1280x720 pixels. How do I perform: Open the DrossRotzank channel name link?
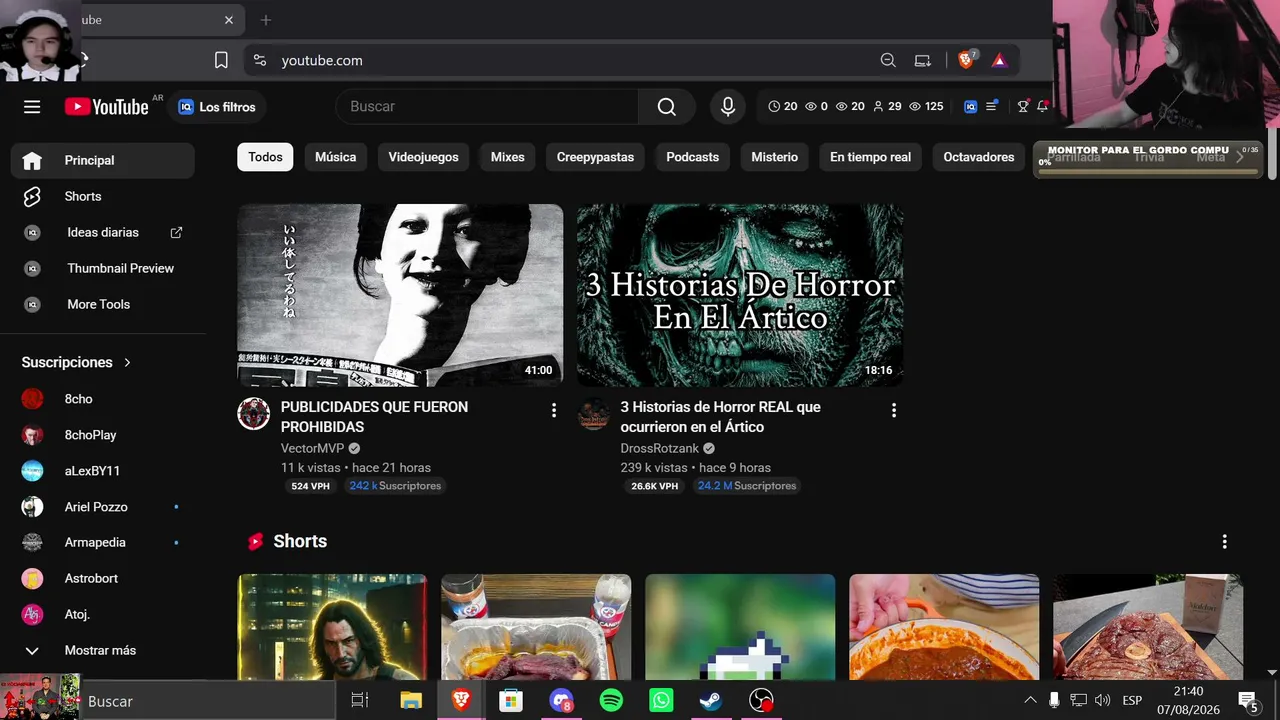[660, 449]
